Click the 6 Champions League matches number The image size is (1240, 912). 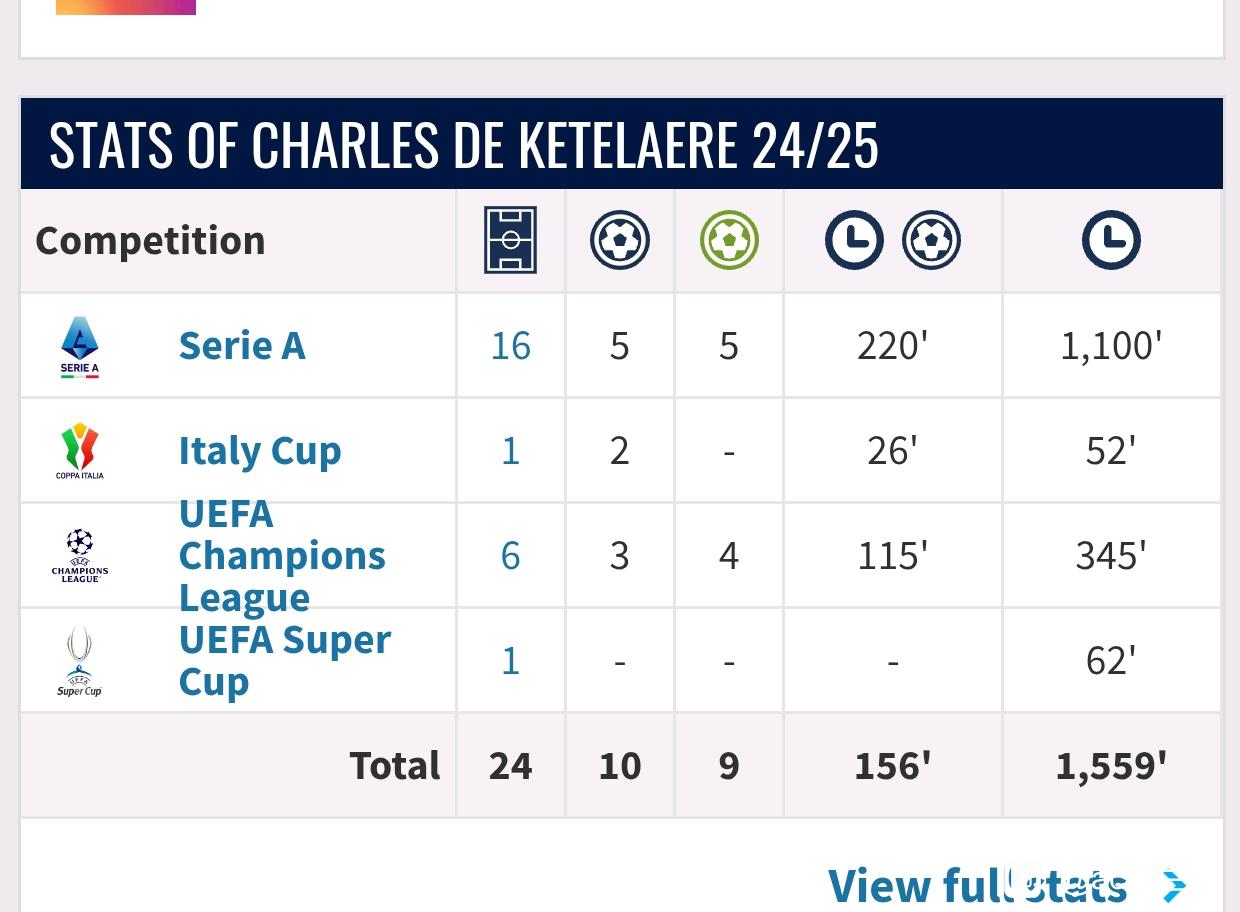tap(510, 555)
